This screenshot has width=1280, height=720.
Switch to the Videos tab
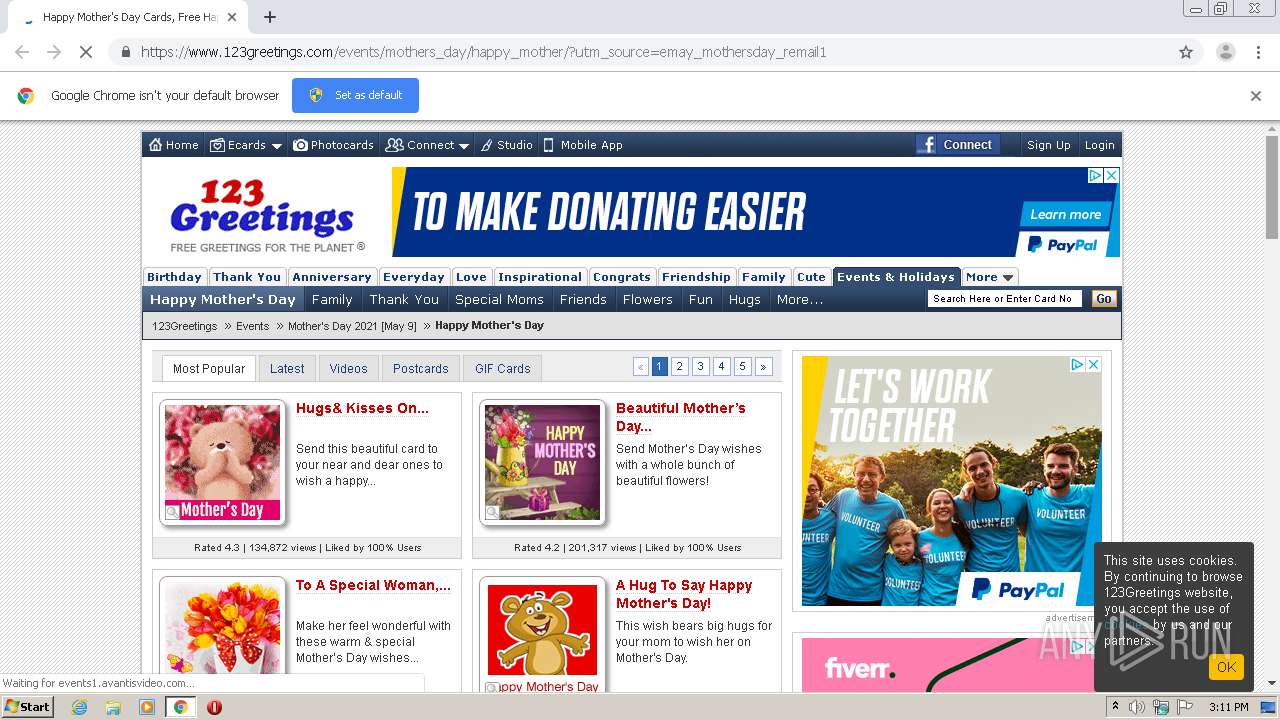coord(349,368)
